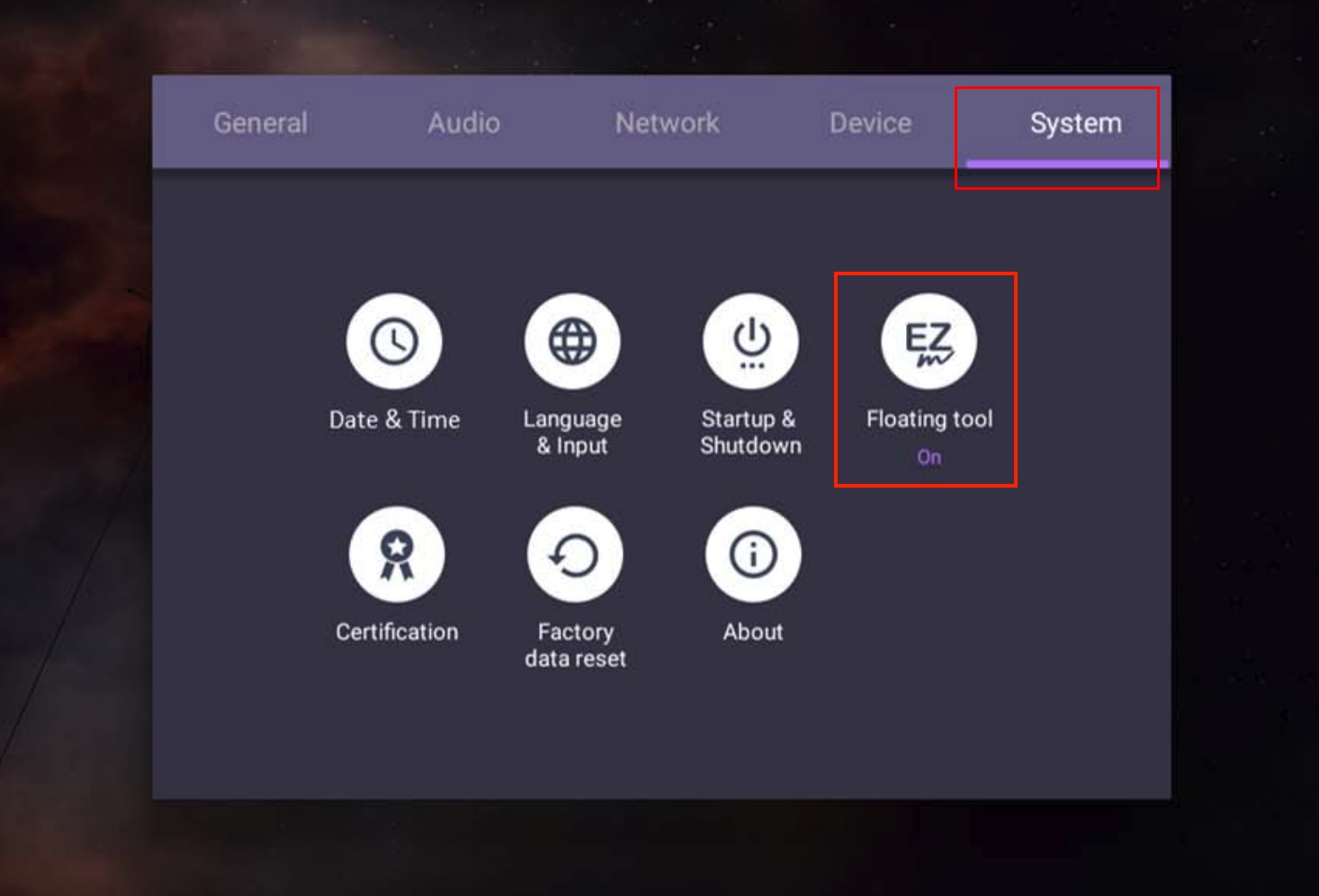Select the Device tab
Screen dimensions: 1319x896
click(870, 123)
